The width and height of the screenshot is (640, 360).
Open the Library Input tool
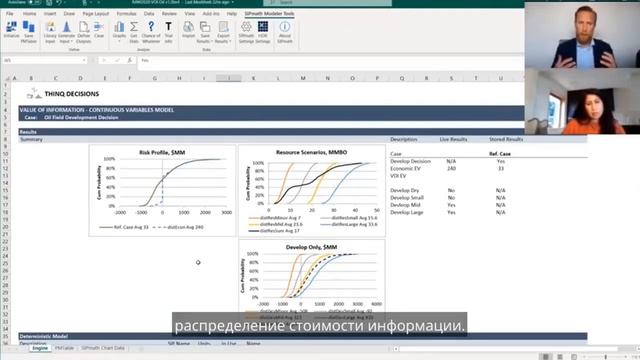[x=50, y=32]
